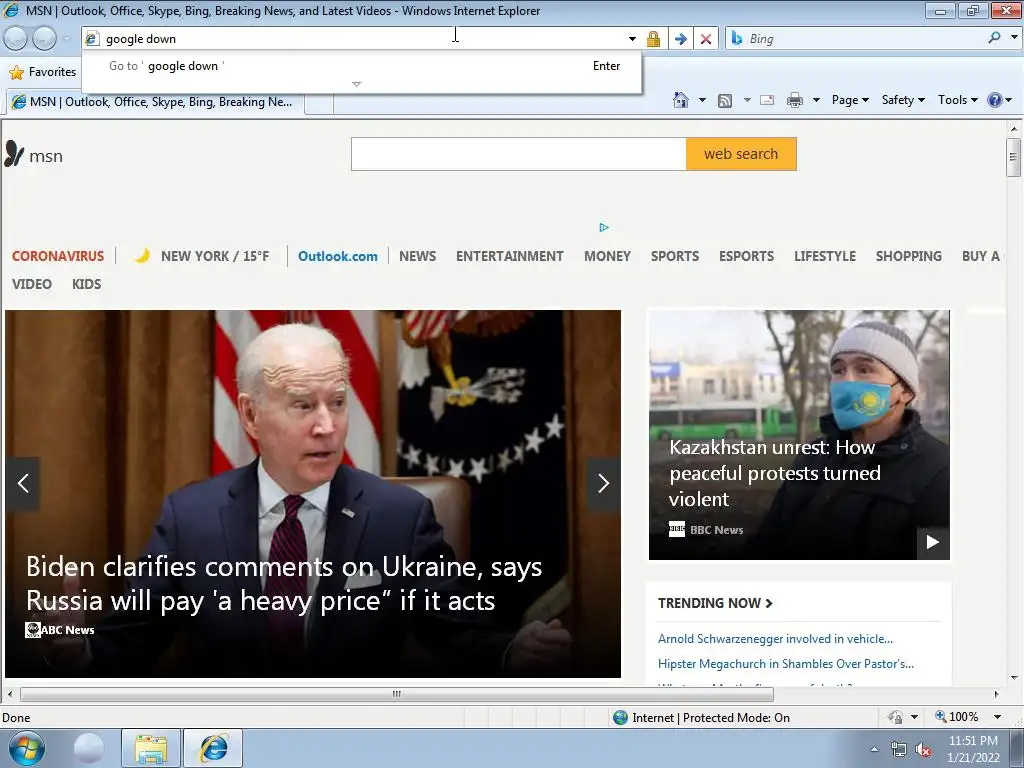1024x768 pixels.
Task: Open the SPORTS navigation item
Action: (x=675, y=256)
